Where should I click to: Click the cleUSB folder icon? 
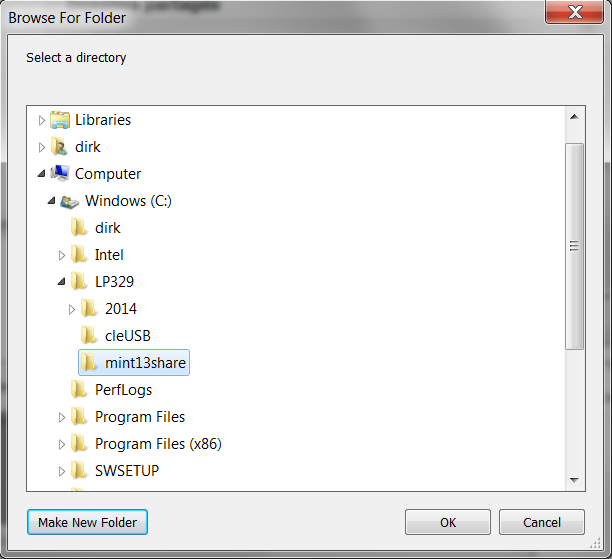pos(88,336)
